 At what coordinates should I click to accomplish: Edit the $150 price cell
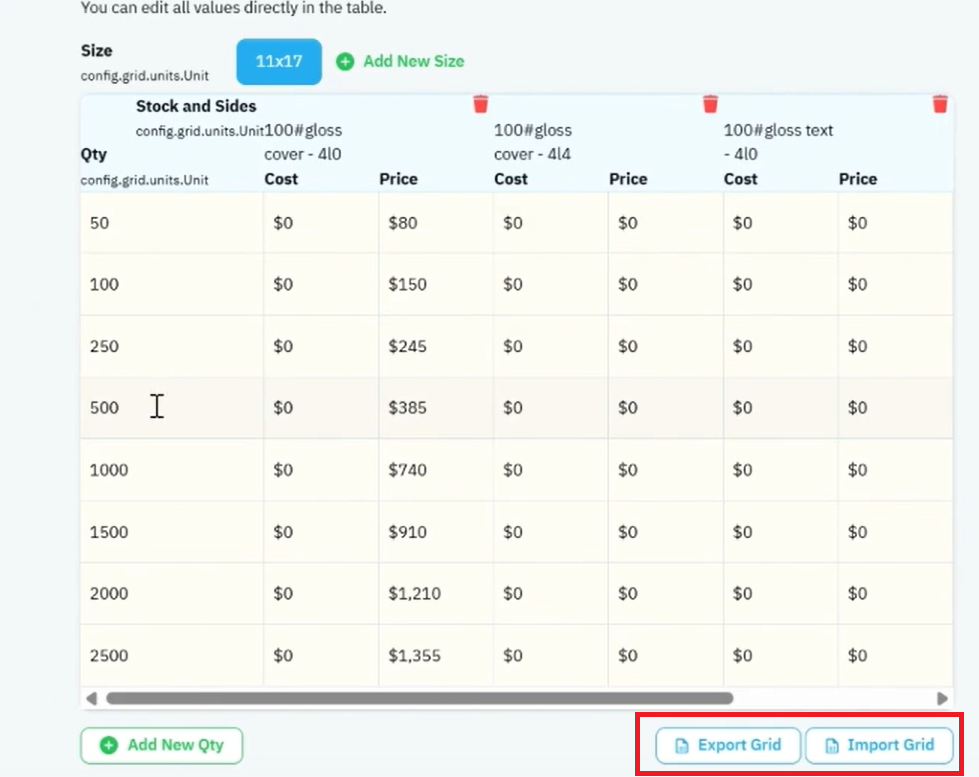435,284
